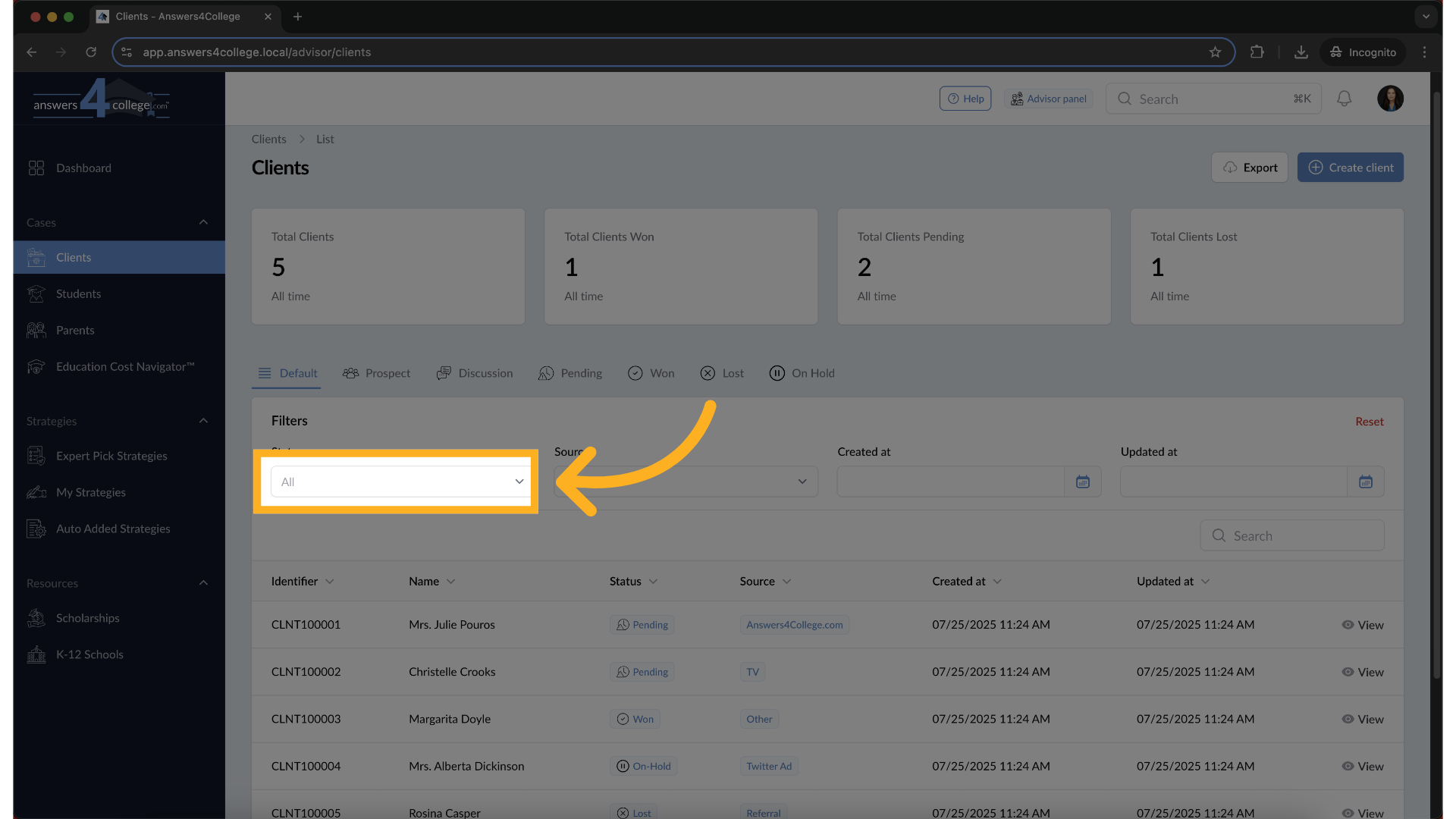
Task: Collapse the Strategies section
Action: click(203, 421)
